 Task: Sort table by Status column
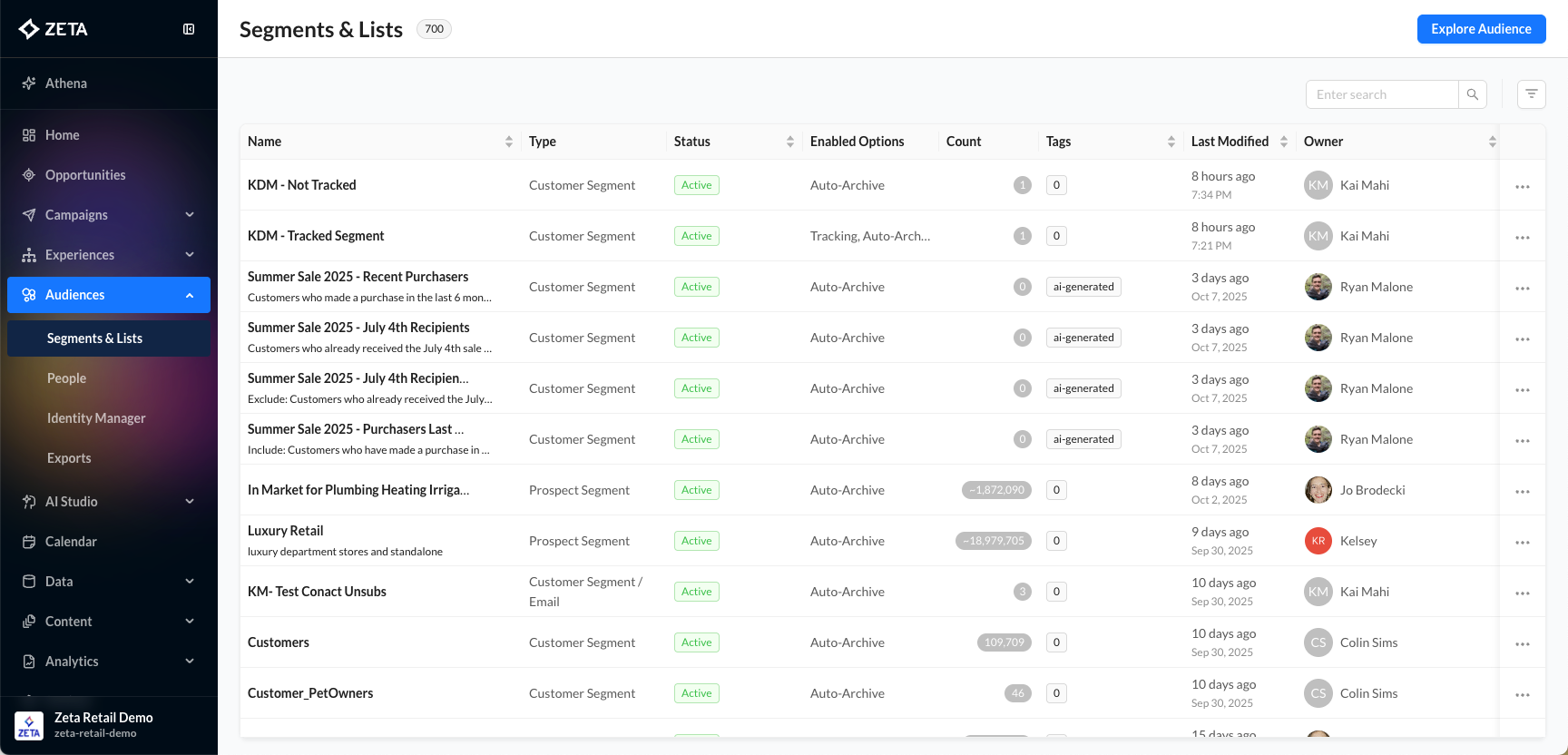[x=789, y=142]
